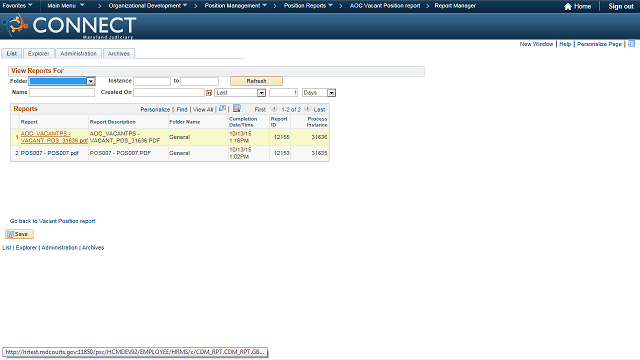
Task: Click Report Description column header
Action: (113, 122)
